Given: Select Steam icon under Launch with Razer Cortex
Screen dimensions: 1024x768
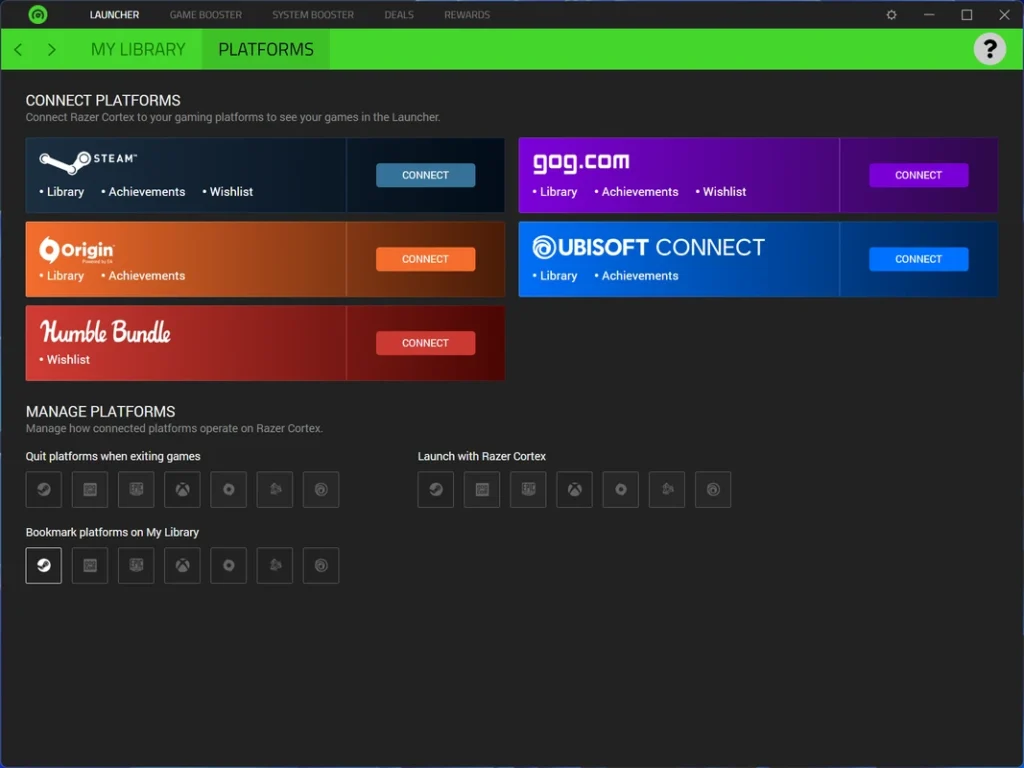Looking at the screenshot, I should pyautogui.click(x=436, y=490).
